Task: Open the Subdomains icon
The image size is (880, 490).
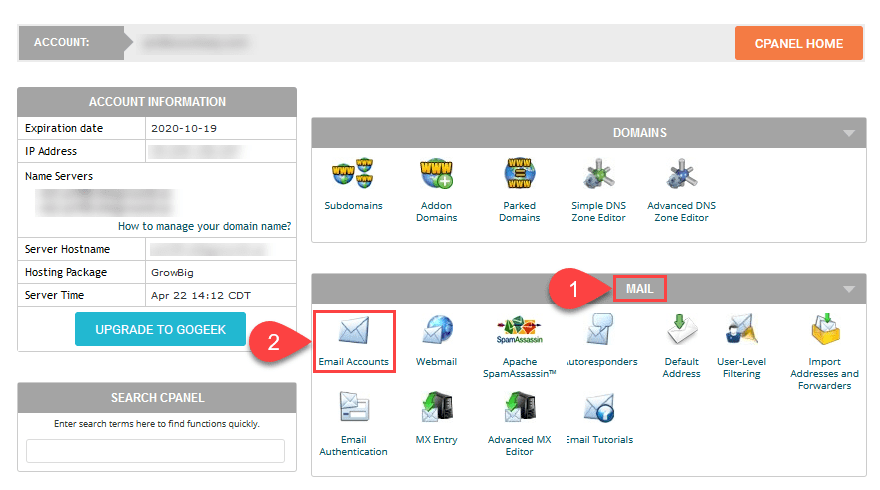Action: tap(353, 184)
